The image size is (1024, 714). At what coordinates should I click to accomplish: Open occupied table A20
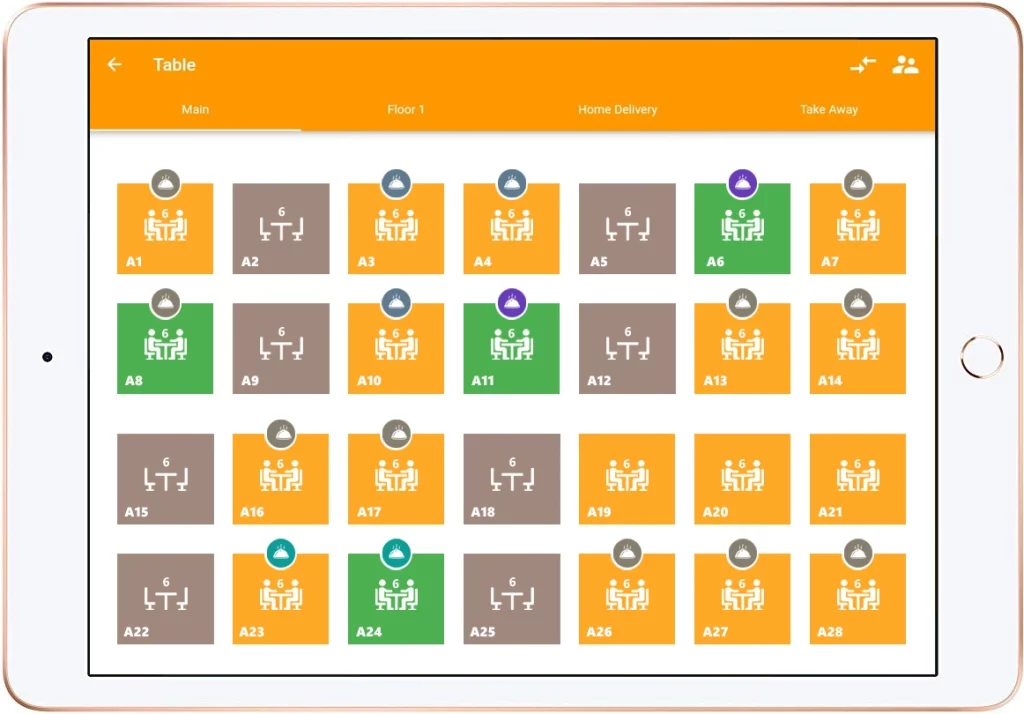click(742, 479)
